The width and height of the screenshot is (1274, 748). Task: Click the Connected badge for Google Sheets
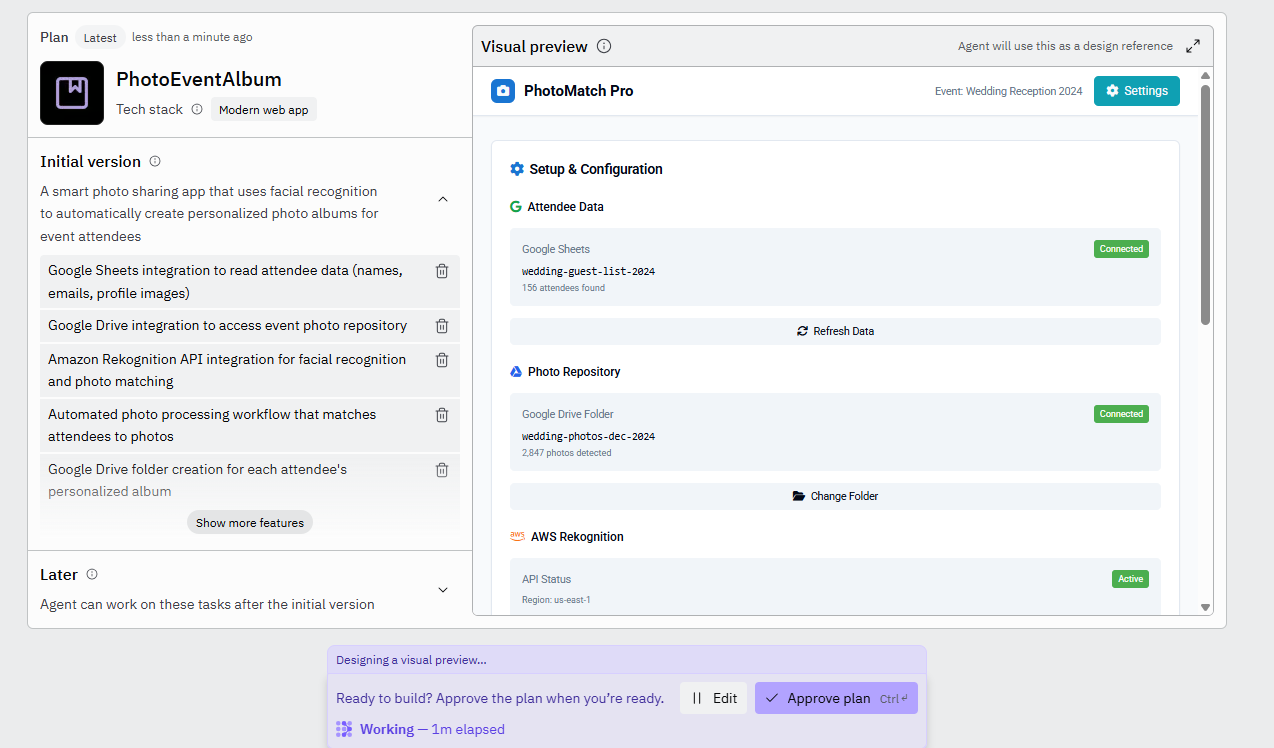pos(1121,249)
